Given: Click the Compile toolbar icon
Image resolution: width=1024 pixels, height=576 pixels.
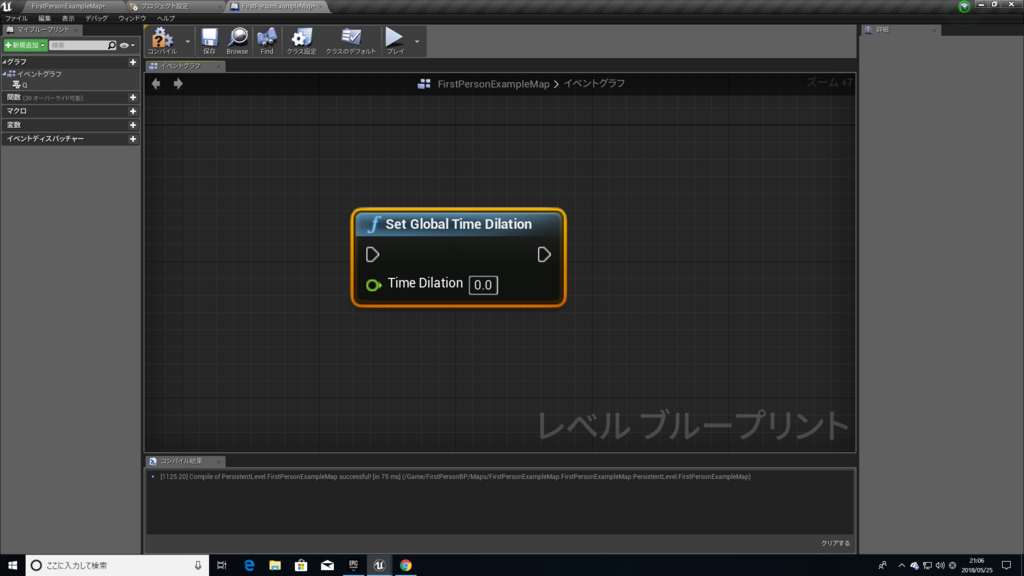Looking at the screenshot, I should point(162,40).
